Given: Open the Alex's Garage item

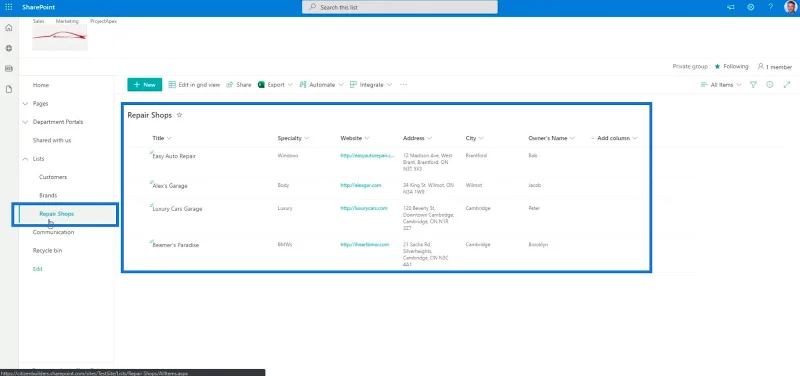Looking at the screenshot, I should tap(170, 186).
